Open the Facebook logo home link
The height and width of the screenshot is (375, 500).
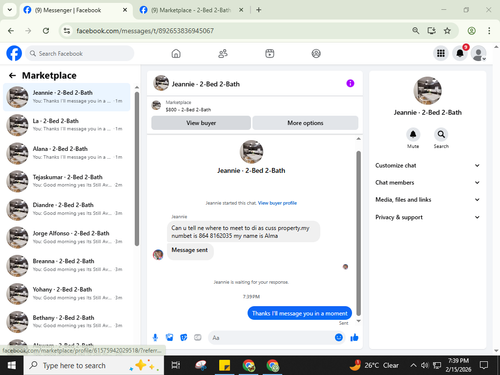pyautogui.click(x=14, y=53)
